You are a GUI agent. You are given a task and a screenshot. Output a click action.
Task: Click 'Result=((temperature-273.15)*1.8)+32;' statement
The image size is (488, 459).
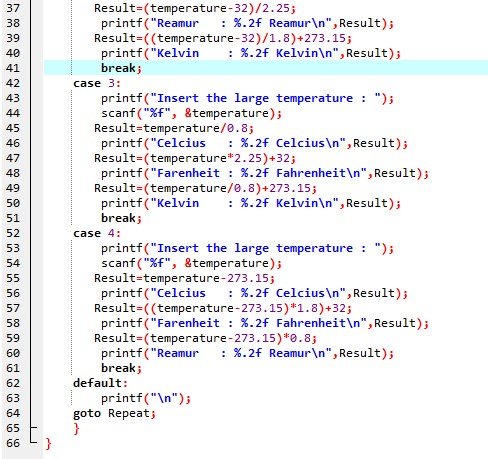point(223,308)
